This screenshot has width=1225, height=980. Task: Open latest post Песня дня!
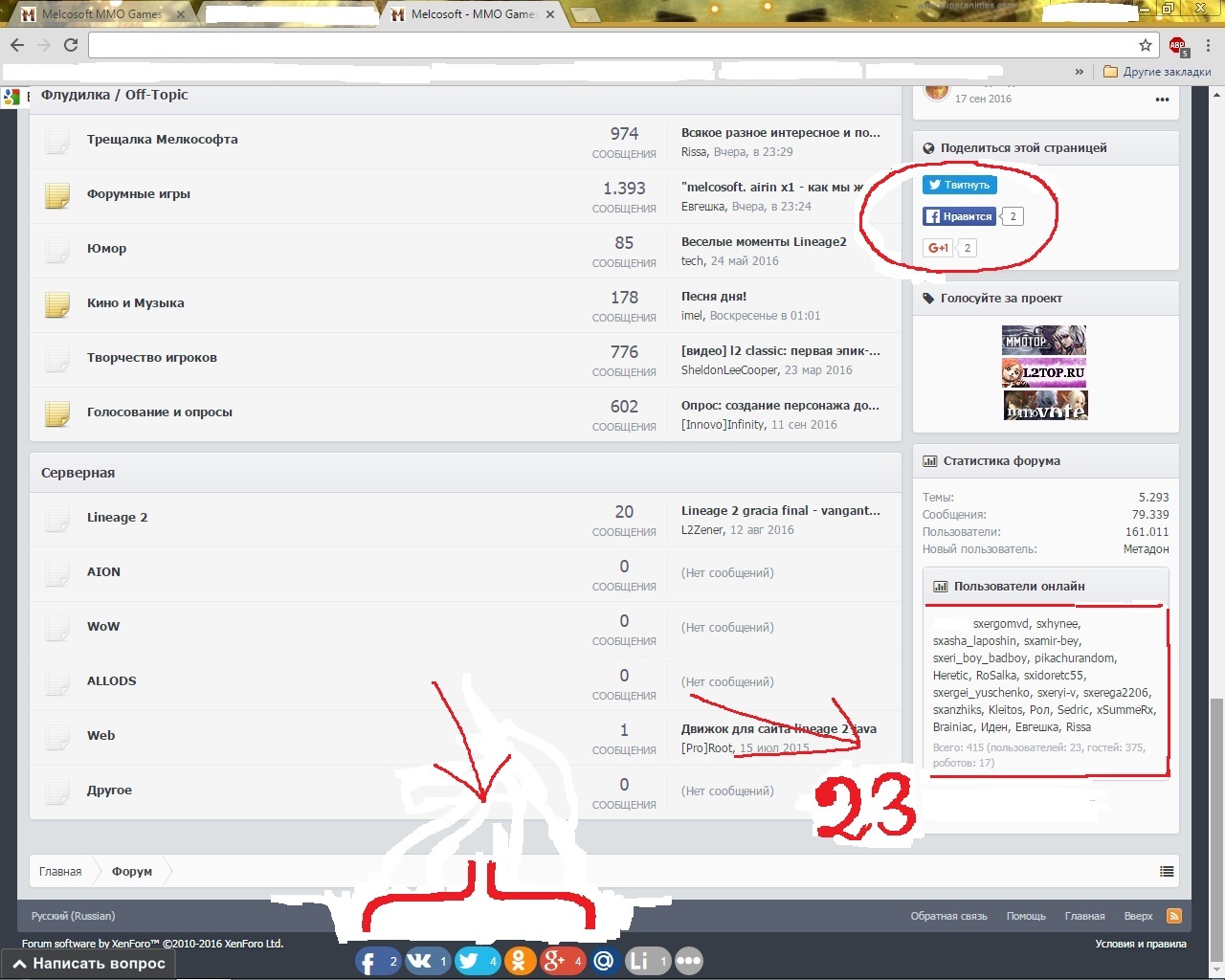(714, 297)
